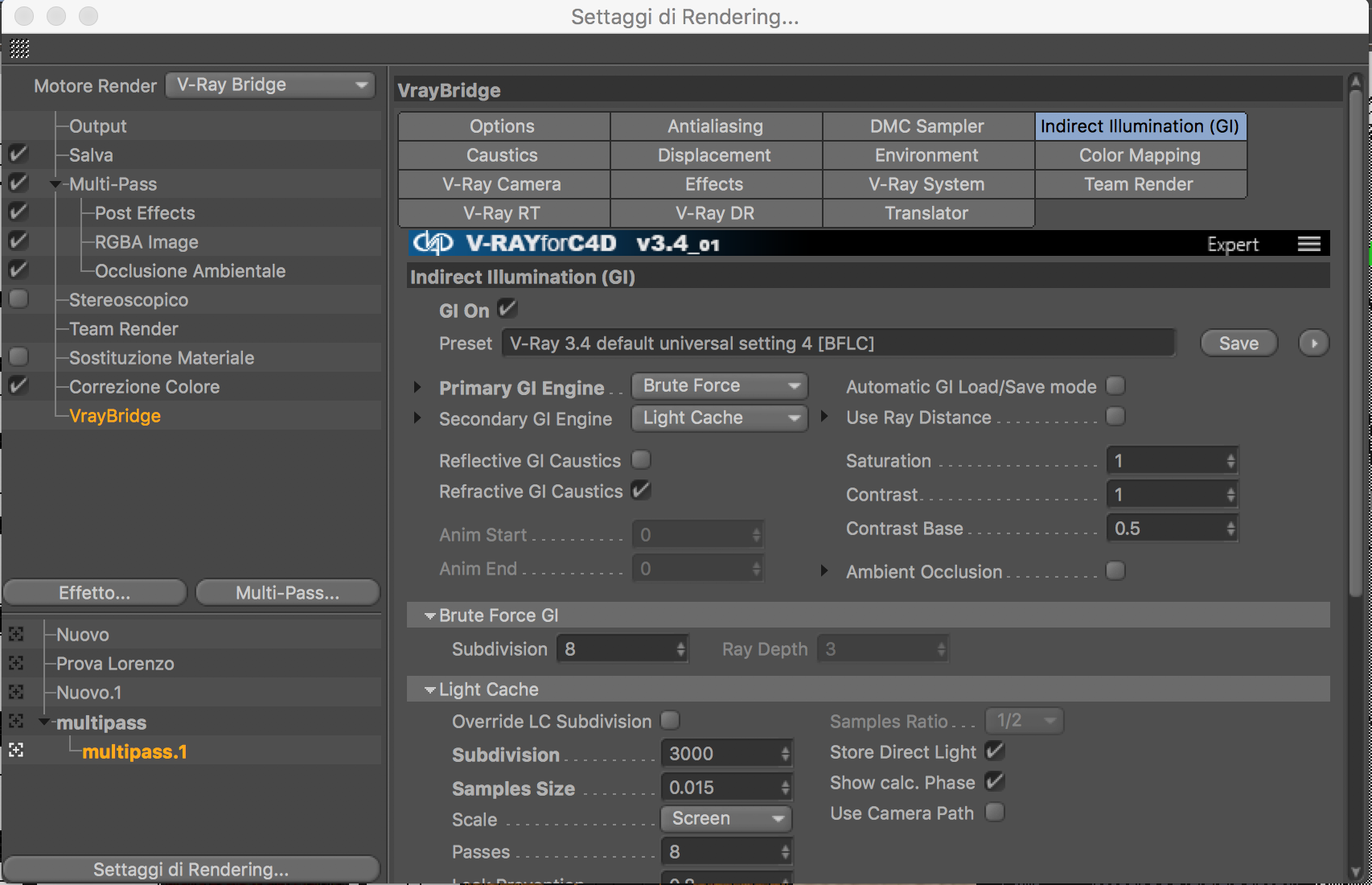The width and height of the screenshot is (1372, 885).
Task: Click the Effetto... button
Action: pyautogui.click(x=95, y=593)
